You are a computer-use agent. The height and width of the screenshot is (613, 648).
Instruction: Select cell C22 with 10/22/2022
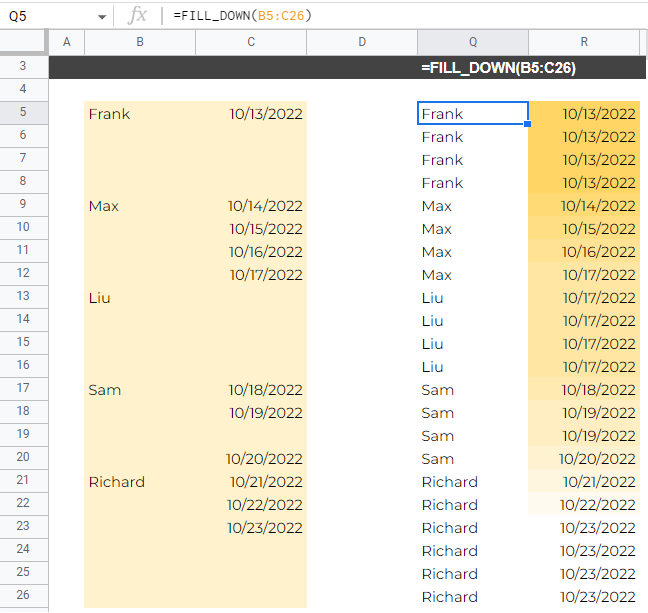[251, 504]
